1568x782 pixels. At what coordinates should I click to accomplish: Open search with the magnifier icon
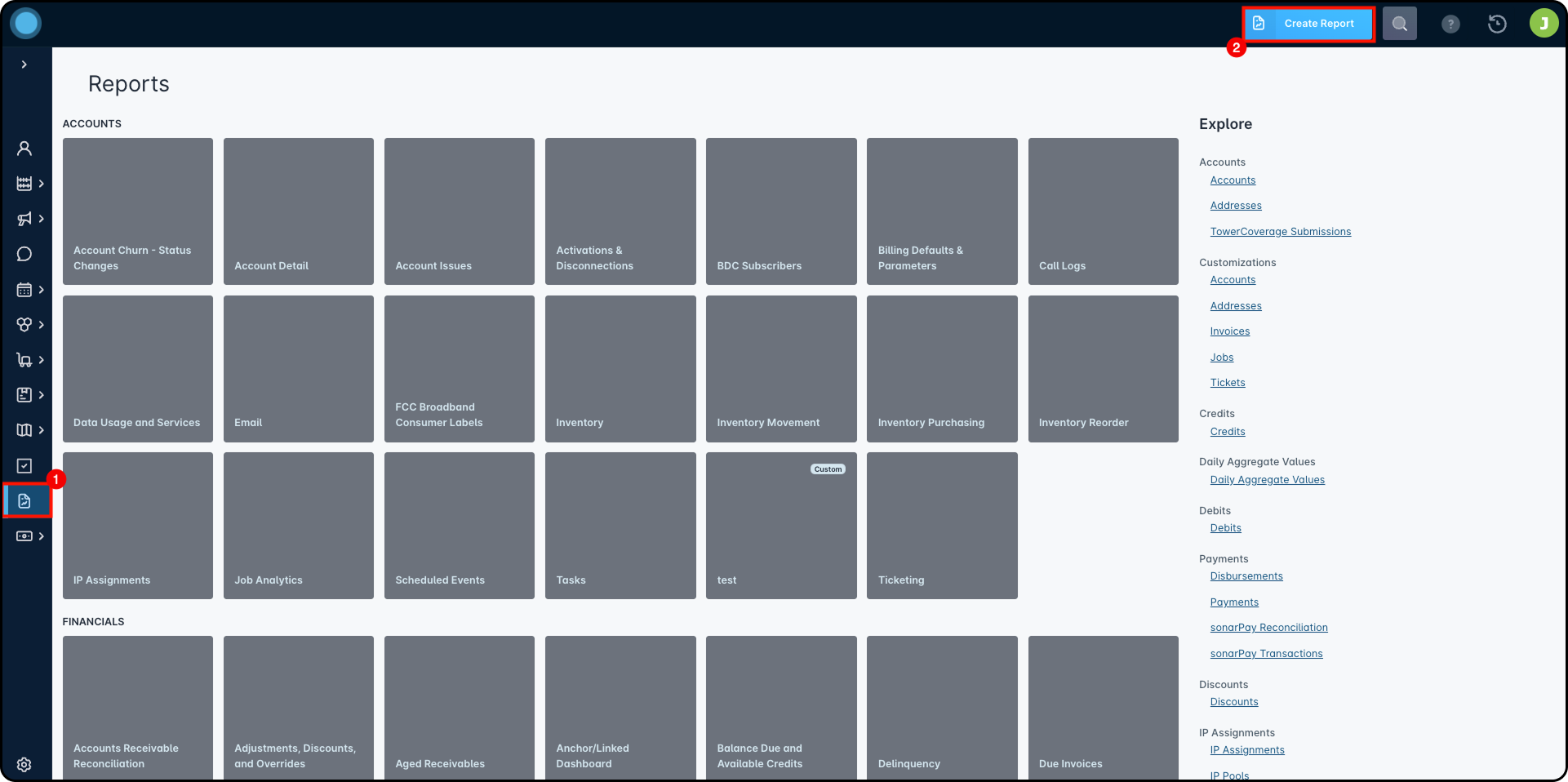1400,24
